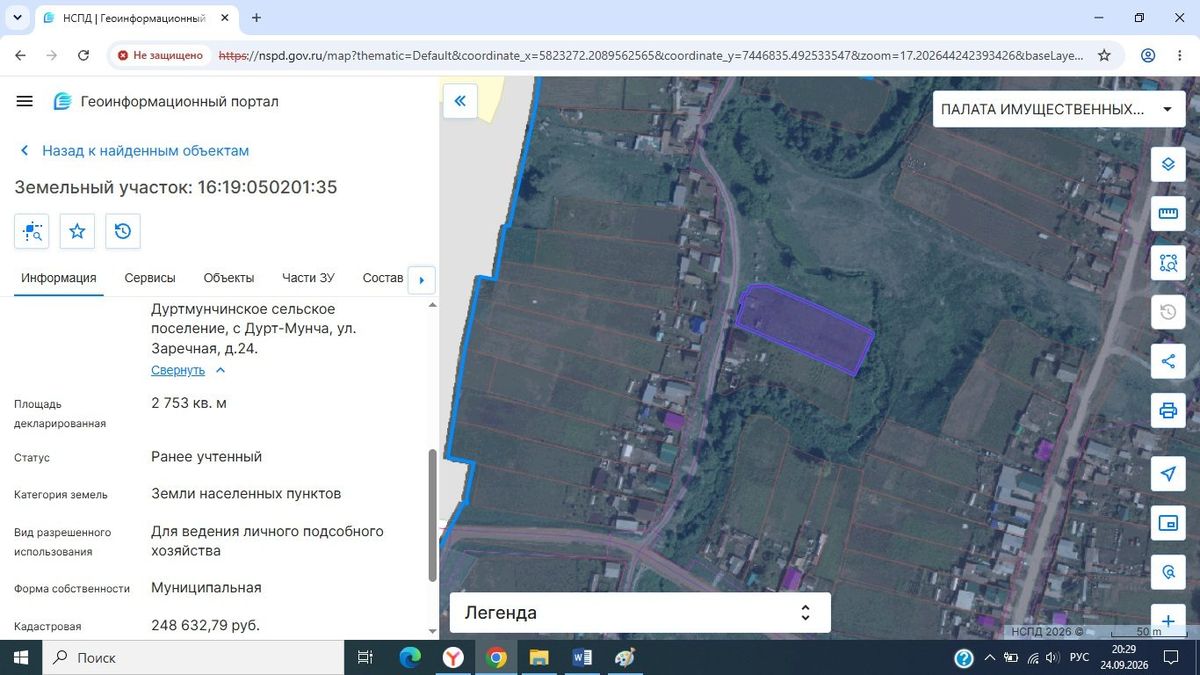The height and width of the screenshot is (675, 1200).
Task: Click the ownership value Муниципальная
Action: (206, 587)
